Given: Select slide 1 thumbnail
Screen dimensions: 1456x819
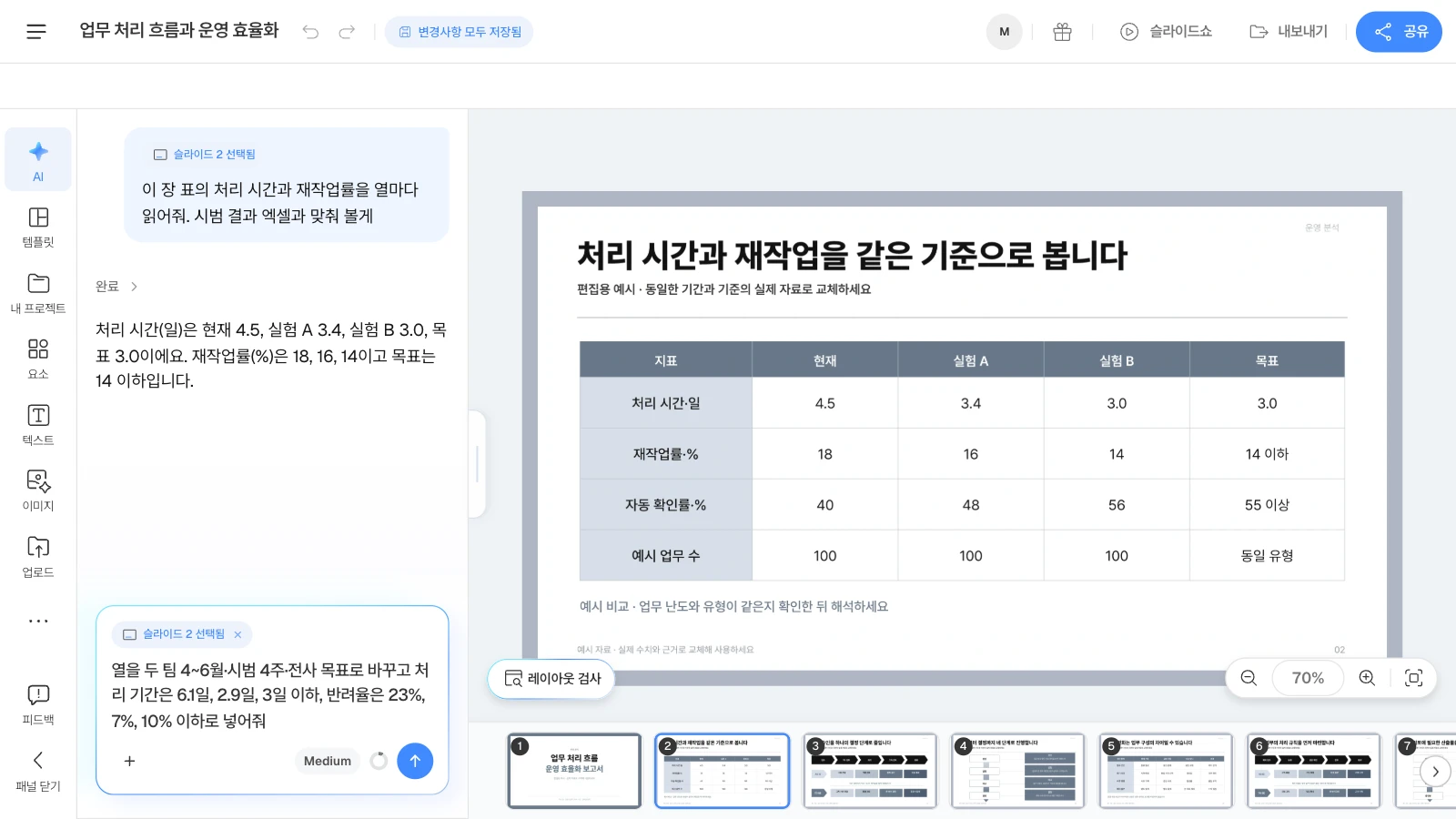Looking at the screenshot, I should [x=574, y=771].
